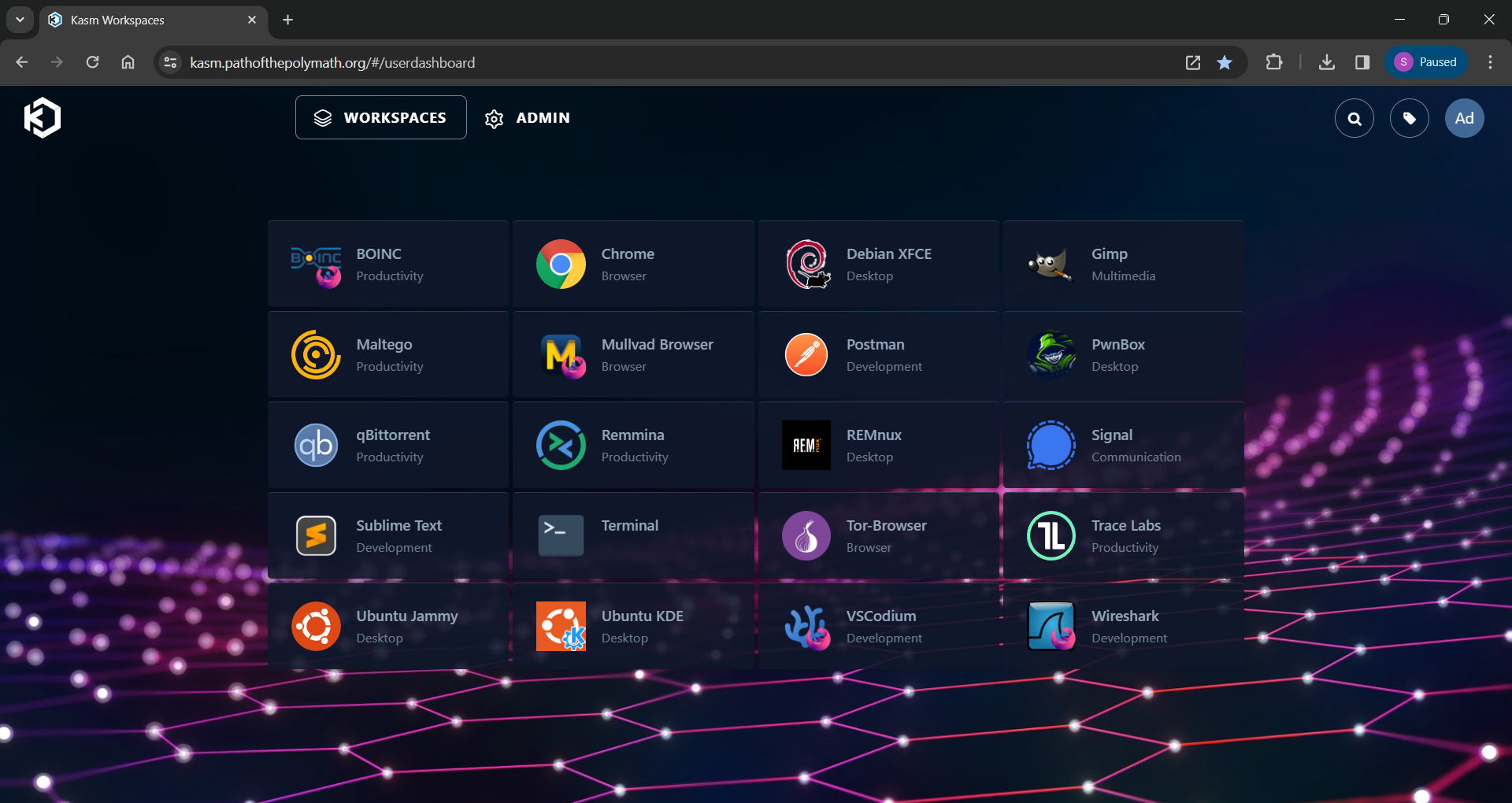Go back to previous page

click(x=22, y=62)
